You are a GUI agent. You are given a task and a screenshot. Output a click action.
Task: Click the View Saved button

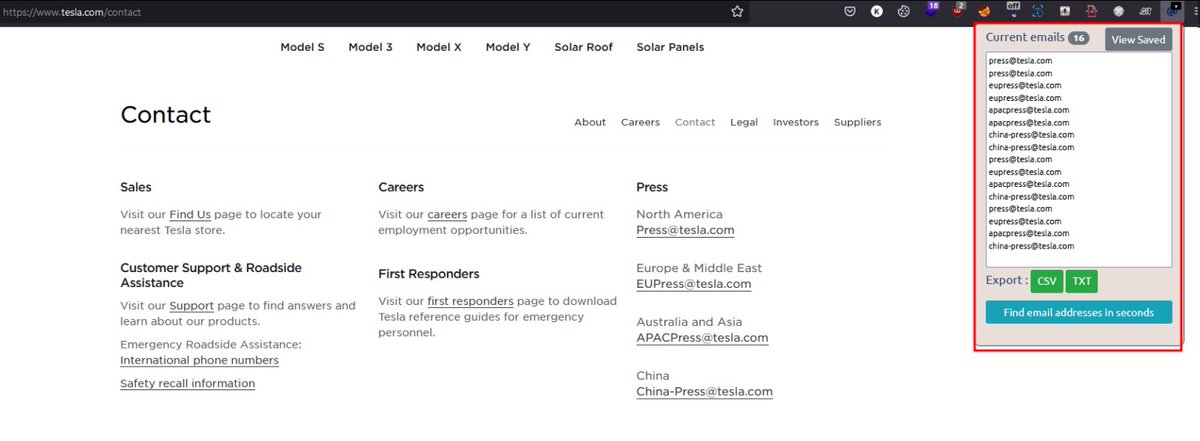tap(1138, 39)
